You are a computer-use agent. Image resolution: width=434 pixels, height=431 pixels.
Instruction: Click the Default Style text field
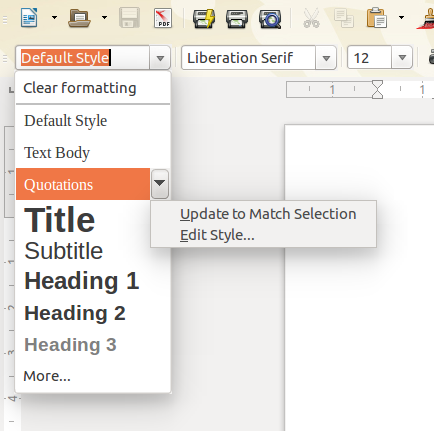click(82, 58)
